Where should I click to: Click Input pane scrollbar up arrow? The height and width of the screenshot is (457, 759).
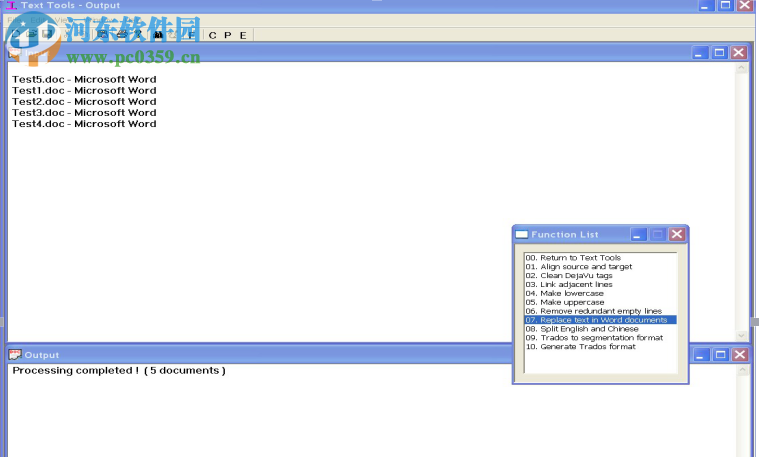(x=741, y=68)
